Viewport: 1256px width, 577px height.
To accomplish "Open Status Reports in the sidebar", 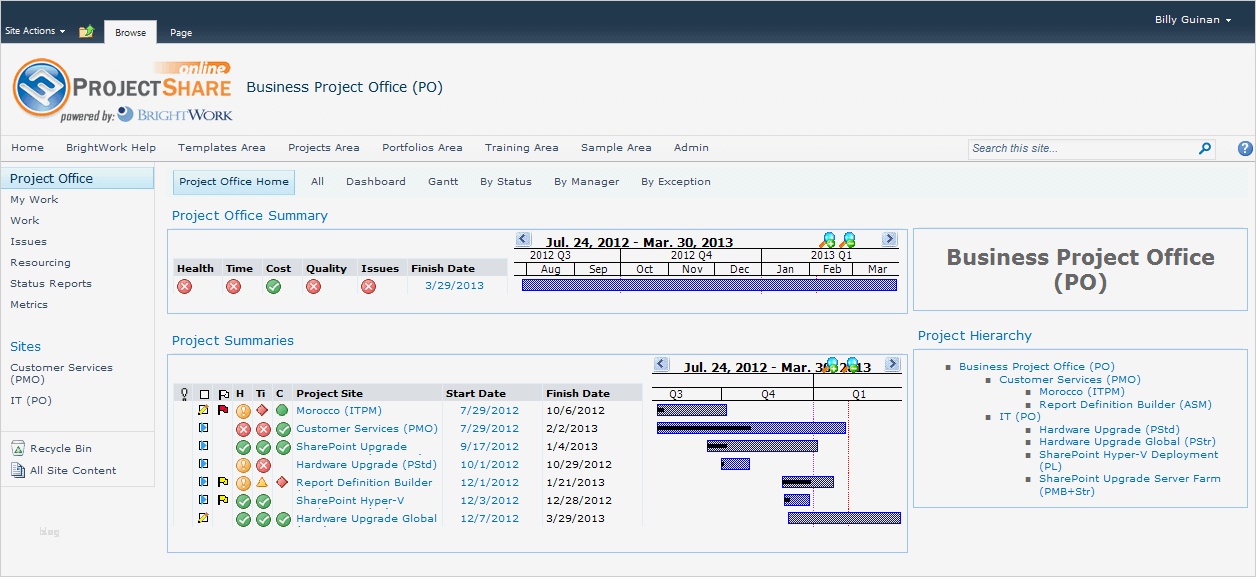I will (51, 284).
